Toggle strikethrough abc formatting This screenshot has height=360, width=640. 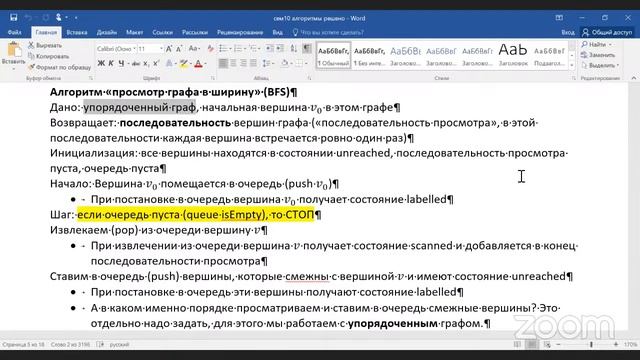point(136,63)
